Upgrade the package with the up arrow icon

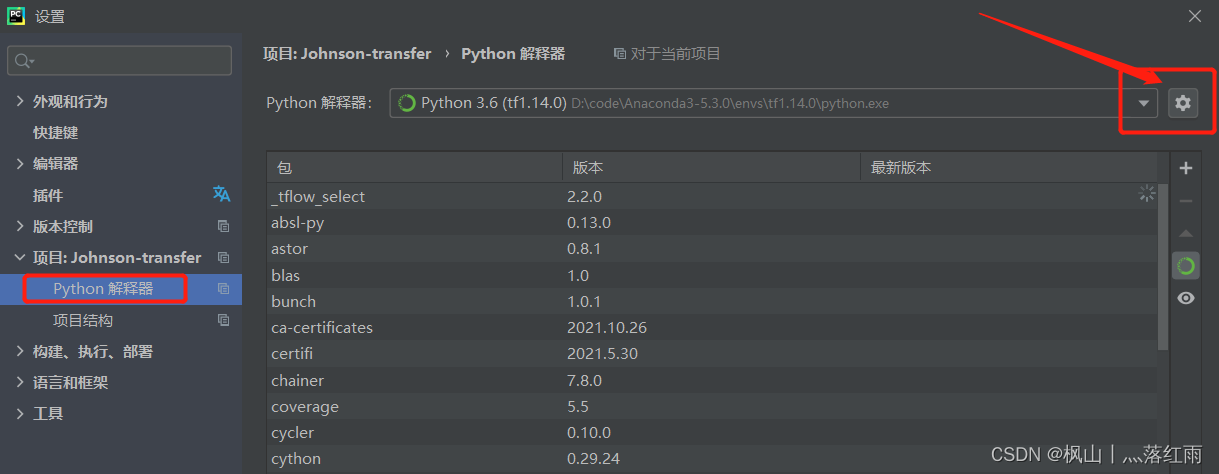click(1186, 233)
